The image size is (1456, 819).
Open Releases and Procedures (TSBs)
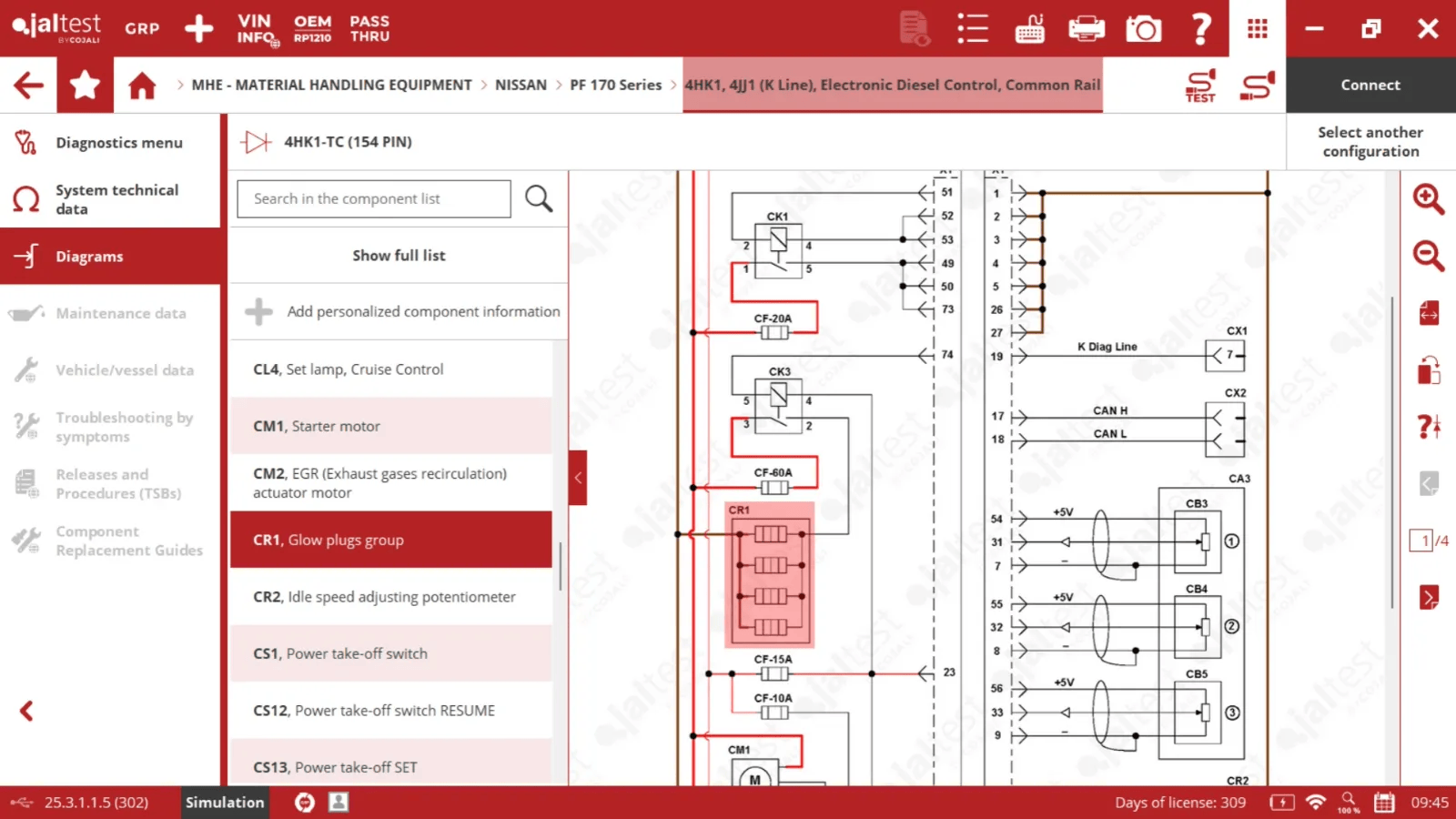pyautogui.click(x=110, y=484)
